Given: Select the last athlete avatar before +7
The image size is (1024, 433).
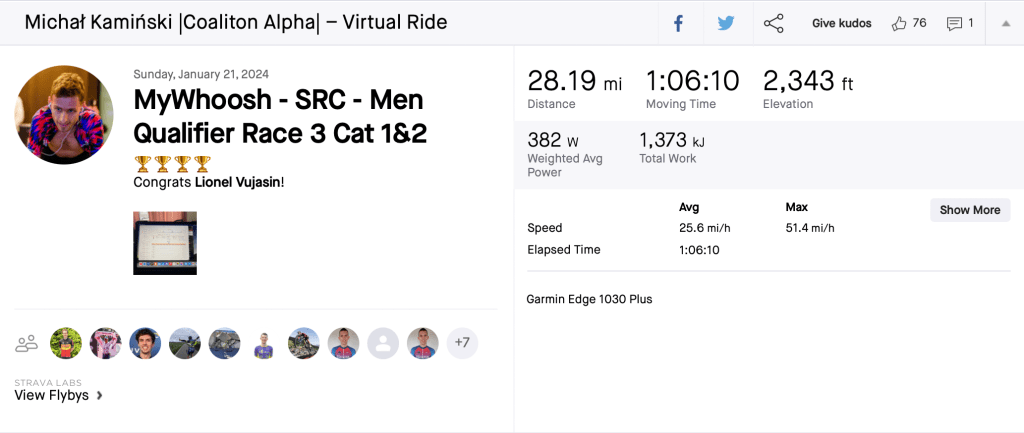Looking at the screenshot, I should pos(423,344).
